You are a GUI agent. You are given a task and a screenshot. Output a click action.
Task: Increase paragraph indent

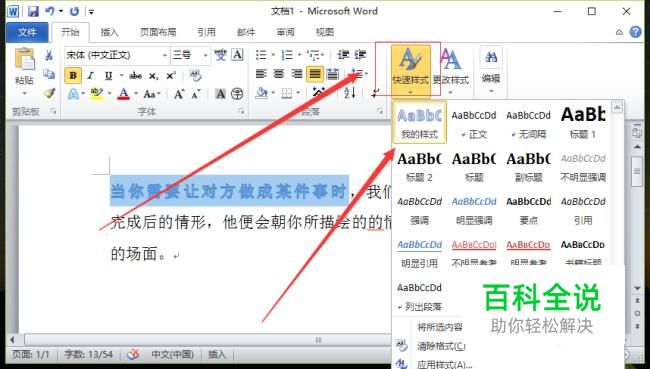click(x=360, y=55)
